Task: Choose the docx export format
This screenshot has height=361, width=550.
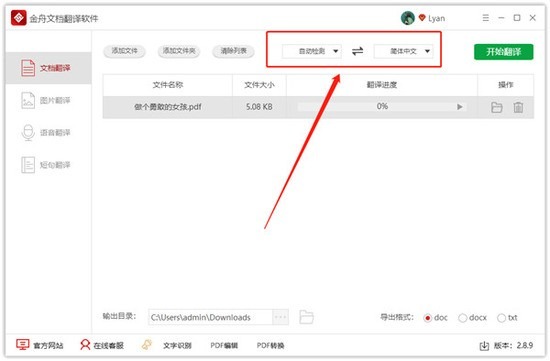Action: [462, 318]
